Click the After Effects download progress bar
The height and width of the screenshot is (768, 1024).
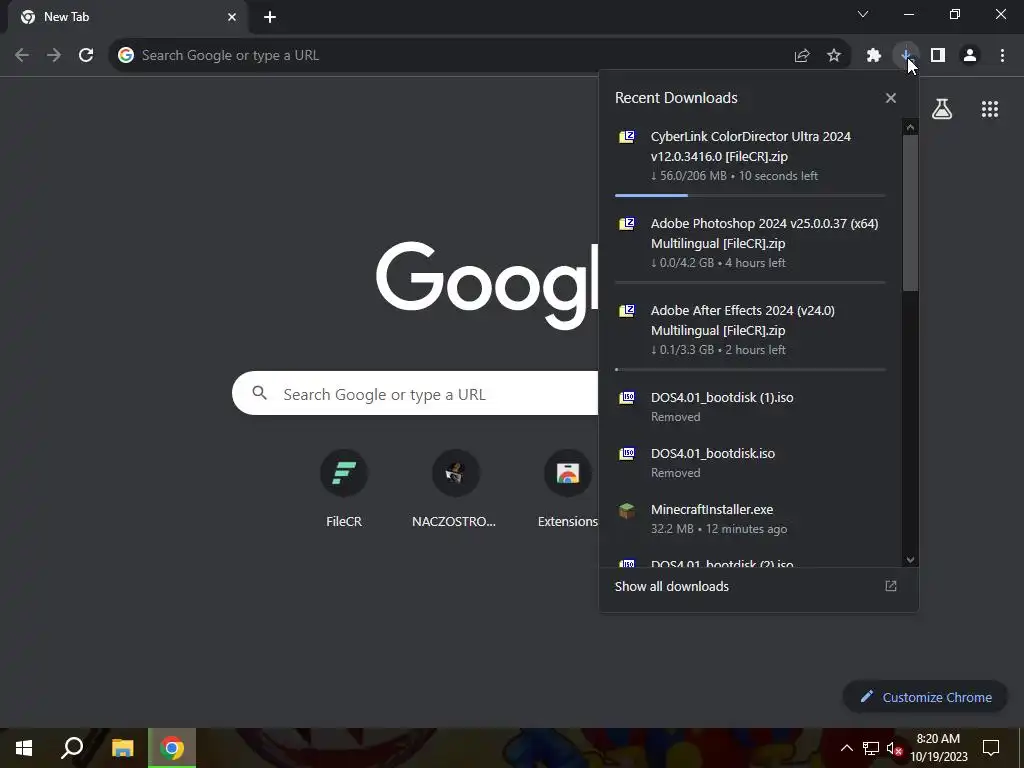tap(750, 370)
